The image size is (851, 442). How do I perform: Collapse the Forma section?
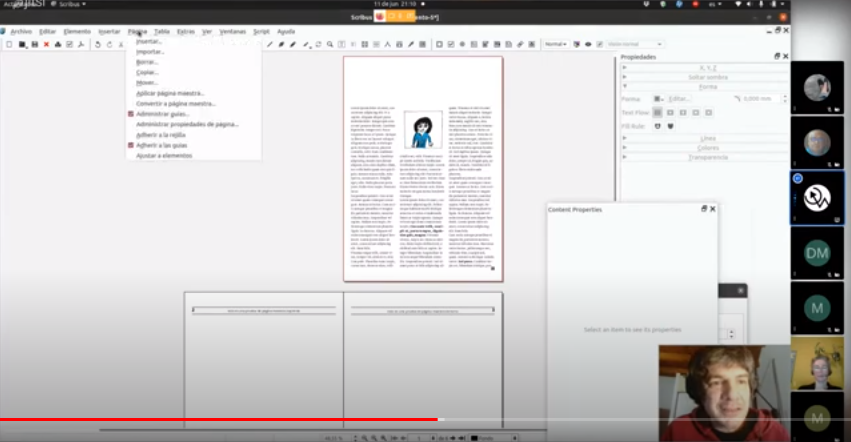(x=704, y=86)
